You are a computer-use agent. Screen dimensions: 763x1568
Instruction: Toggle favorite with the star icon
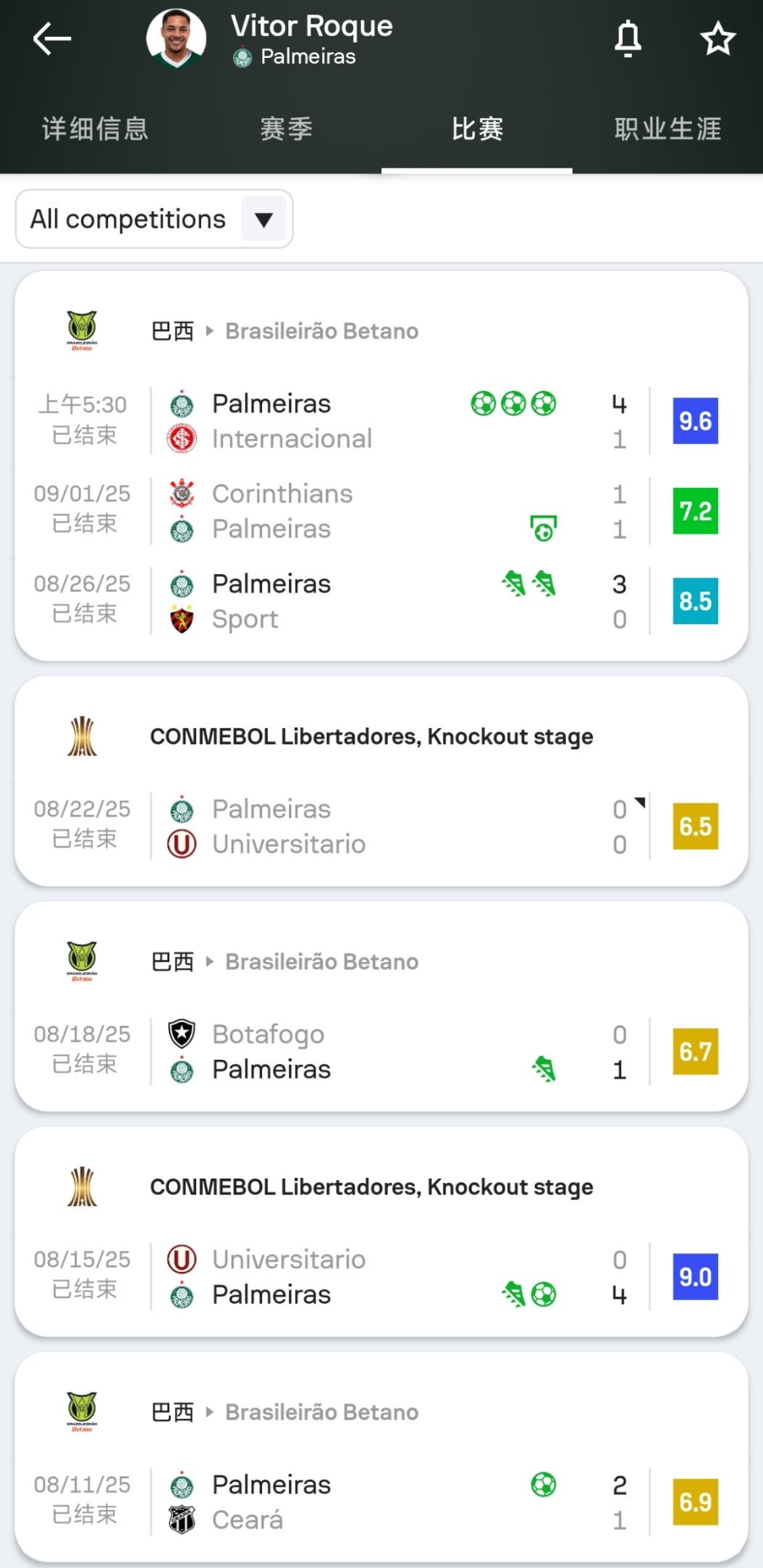(717, 39)
